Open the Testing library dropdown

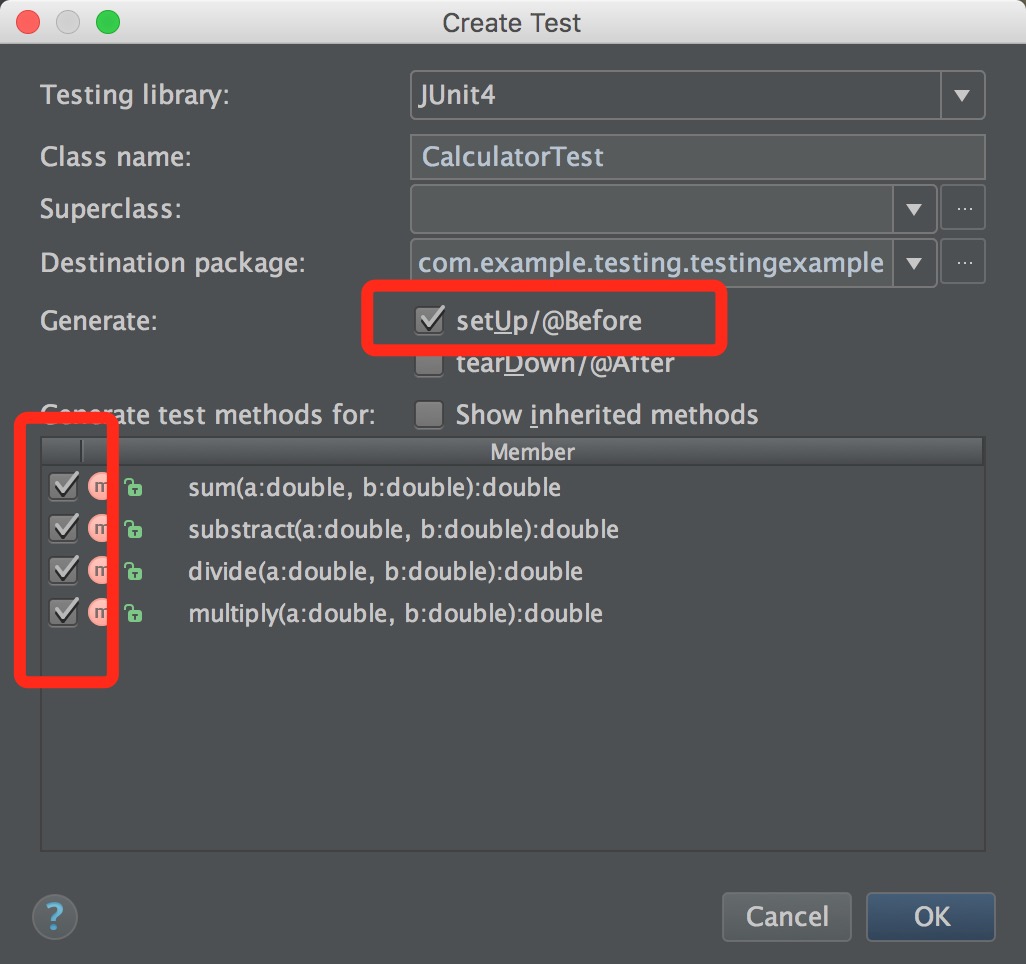click(x=962, y=96)
